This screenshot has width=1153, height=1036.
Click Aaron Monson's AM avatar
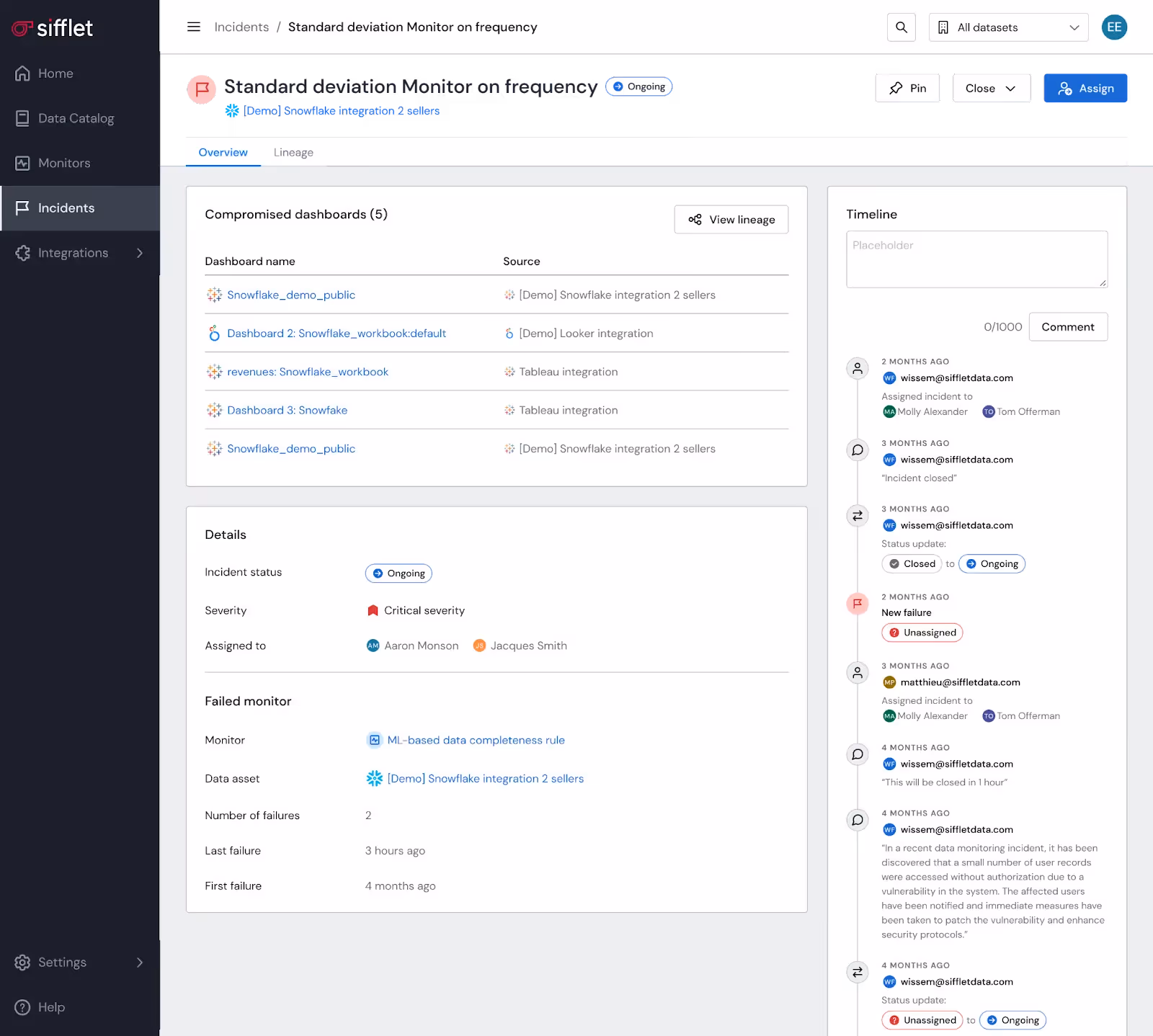coord(373,646)
